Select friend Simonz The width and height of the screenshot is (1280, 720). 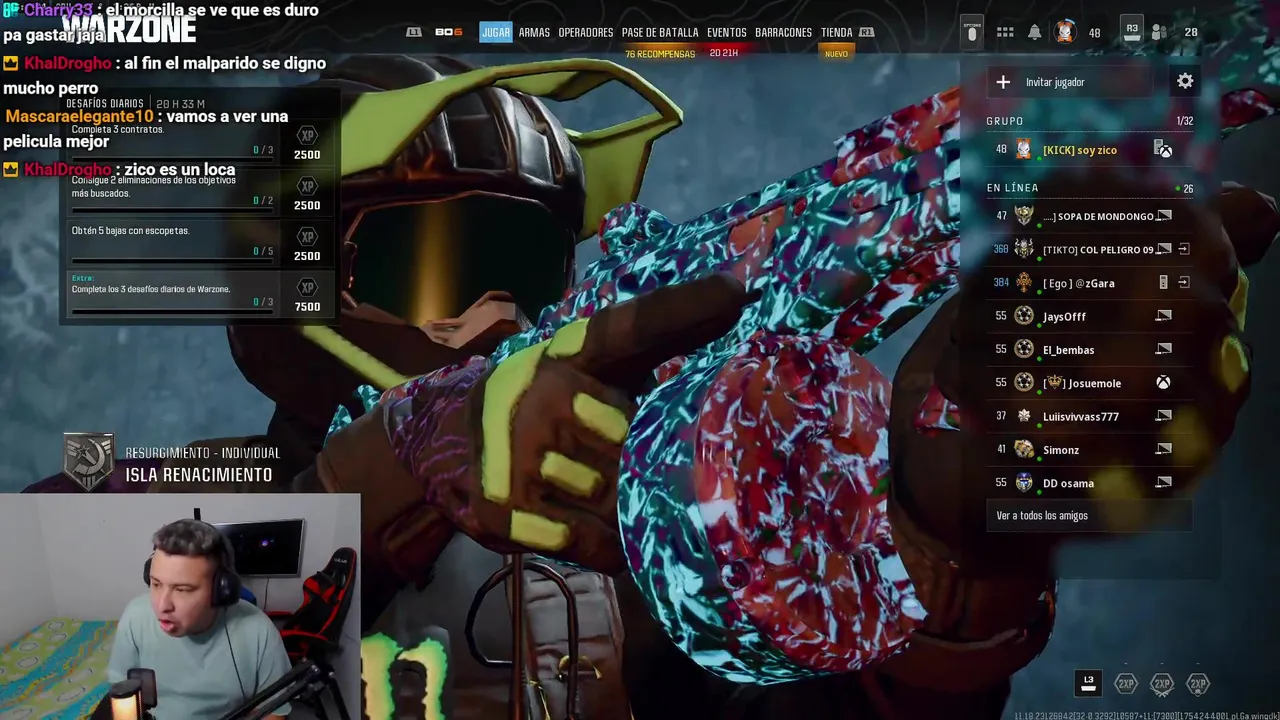(1090, 450)
